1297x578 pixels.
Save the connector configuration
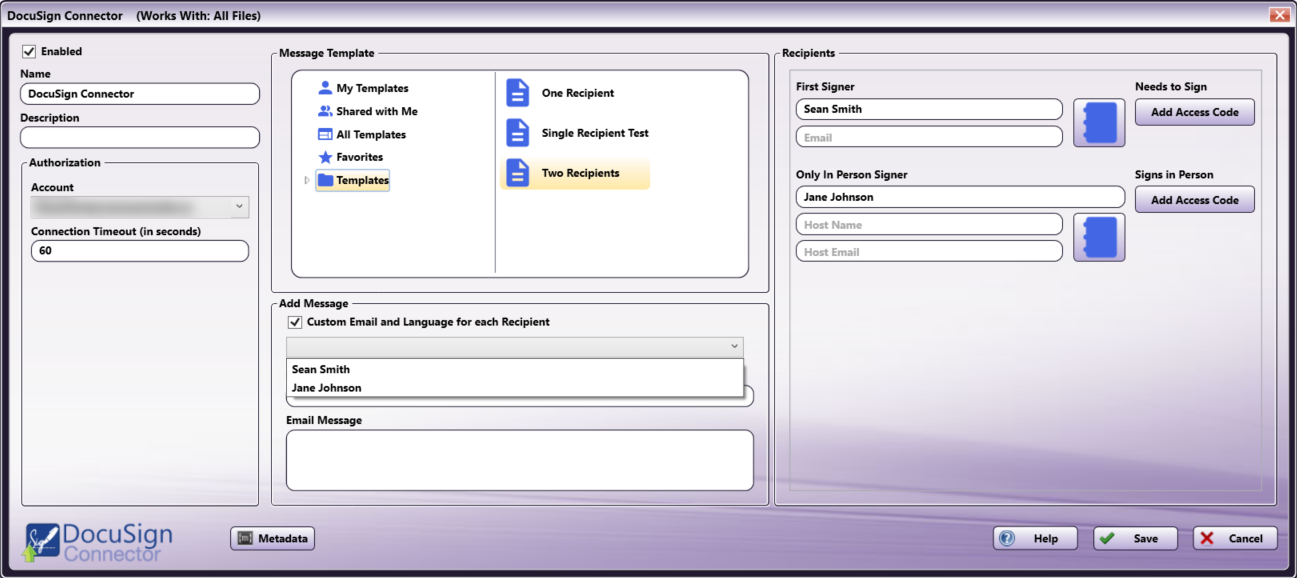pyautogui.click(x=1135, y=538)
